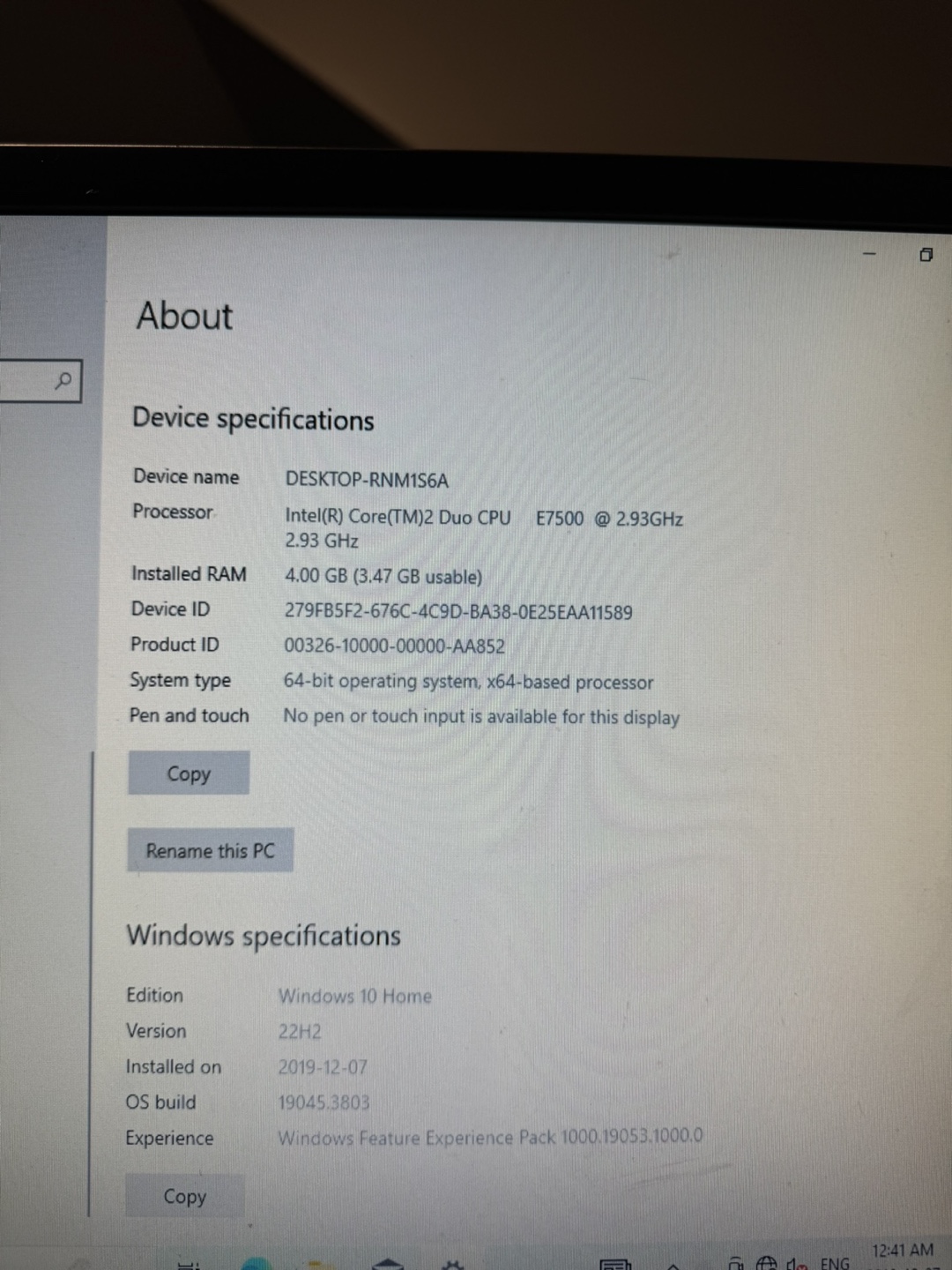Image resolution: width=952 pixels, height=1270 pixels.
Task: Select Product ID 00326-10000-00000-AA852
Action: click(x=394, y=646)
